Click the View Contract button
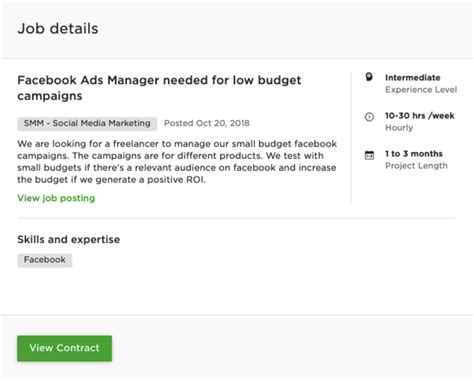The image size is (474, 381). coord(64,348)
